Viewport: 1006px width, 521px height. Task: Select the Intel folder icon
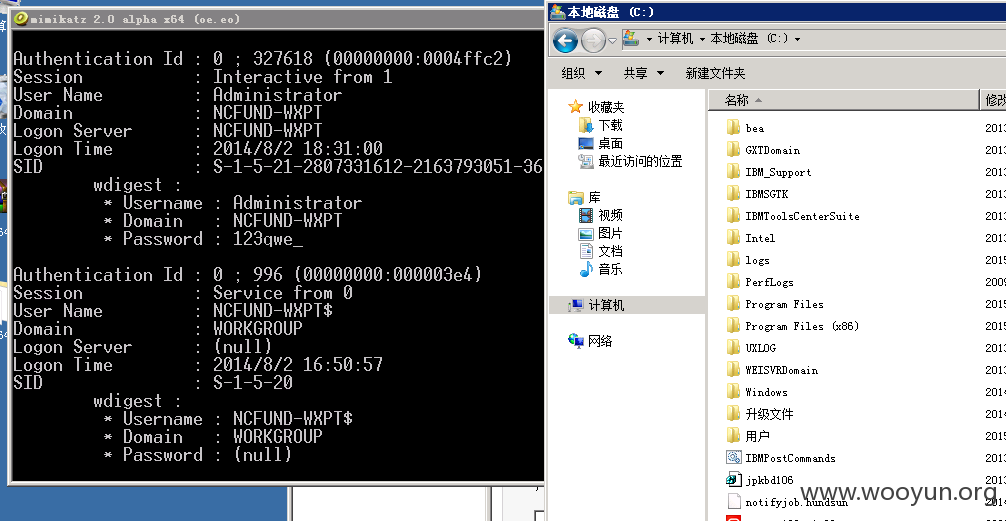click(x=734, y=237)
